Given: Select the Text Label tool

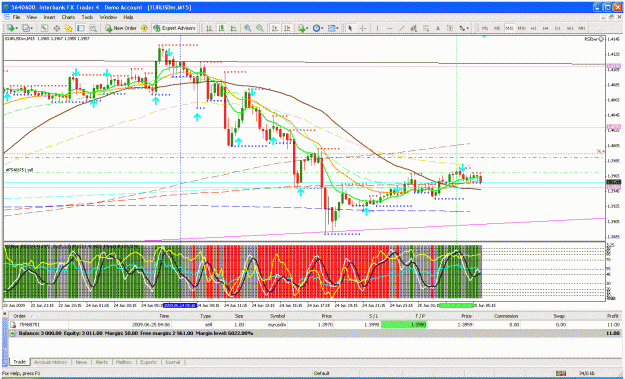Looking at the screenshot, I should click(x=450, y=28).
